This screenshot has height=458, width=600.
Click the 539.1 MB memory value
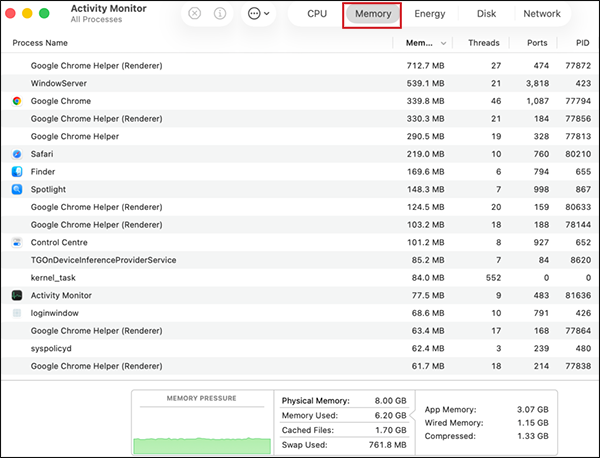pyautogui.click(x=426, y=83)
